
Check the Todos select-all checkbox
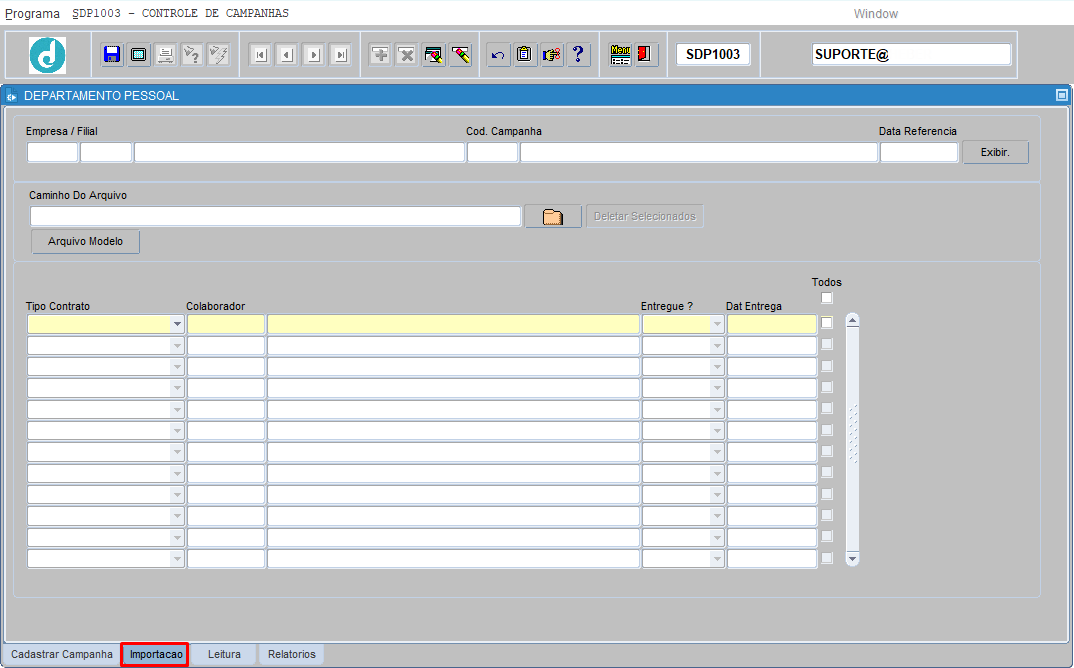coord(827,298)
